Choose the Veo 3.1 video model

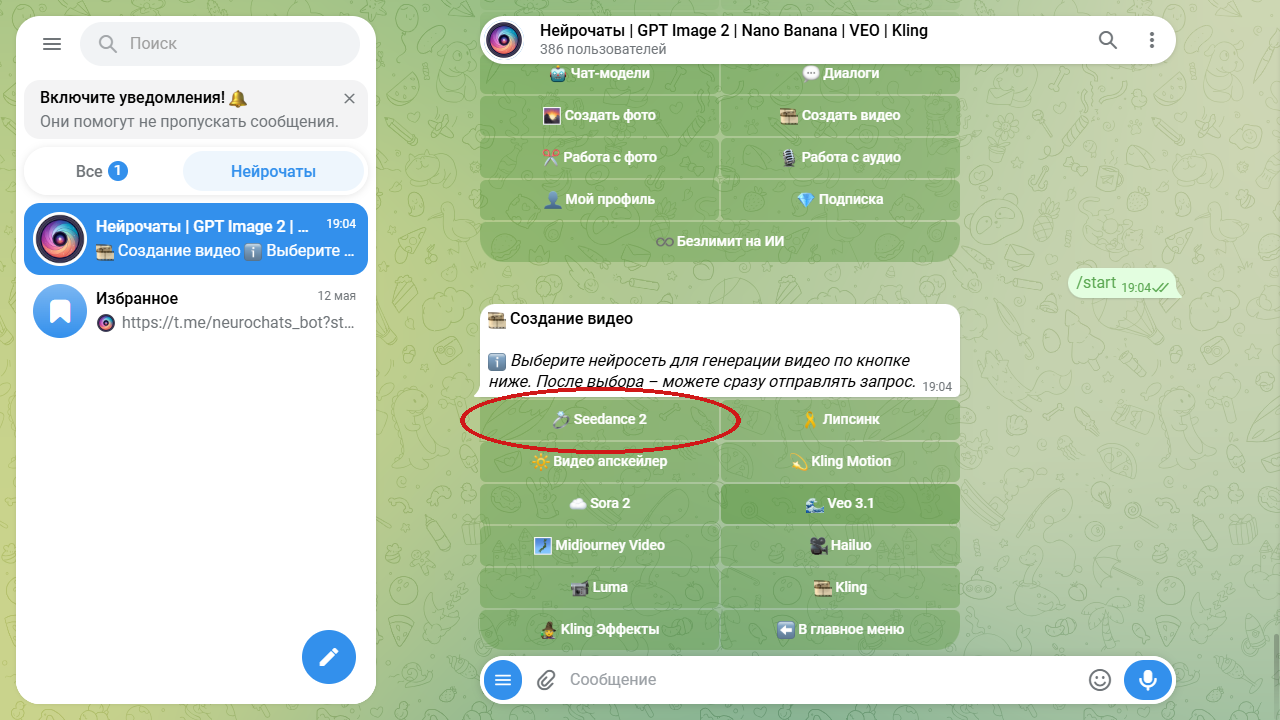click(x=840, y=503)
